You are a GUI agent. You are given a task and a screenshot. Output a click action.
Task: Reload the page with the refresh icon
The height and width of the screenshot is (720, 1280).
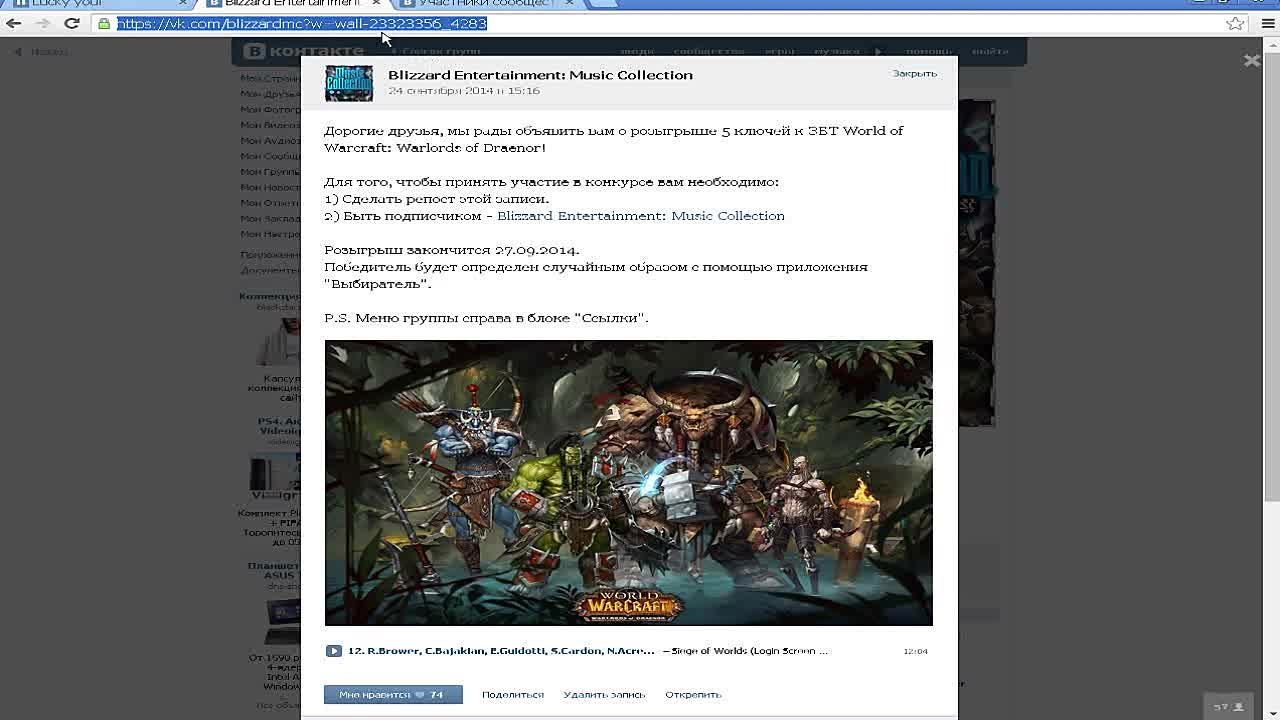[x=71, y=23]
